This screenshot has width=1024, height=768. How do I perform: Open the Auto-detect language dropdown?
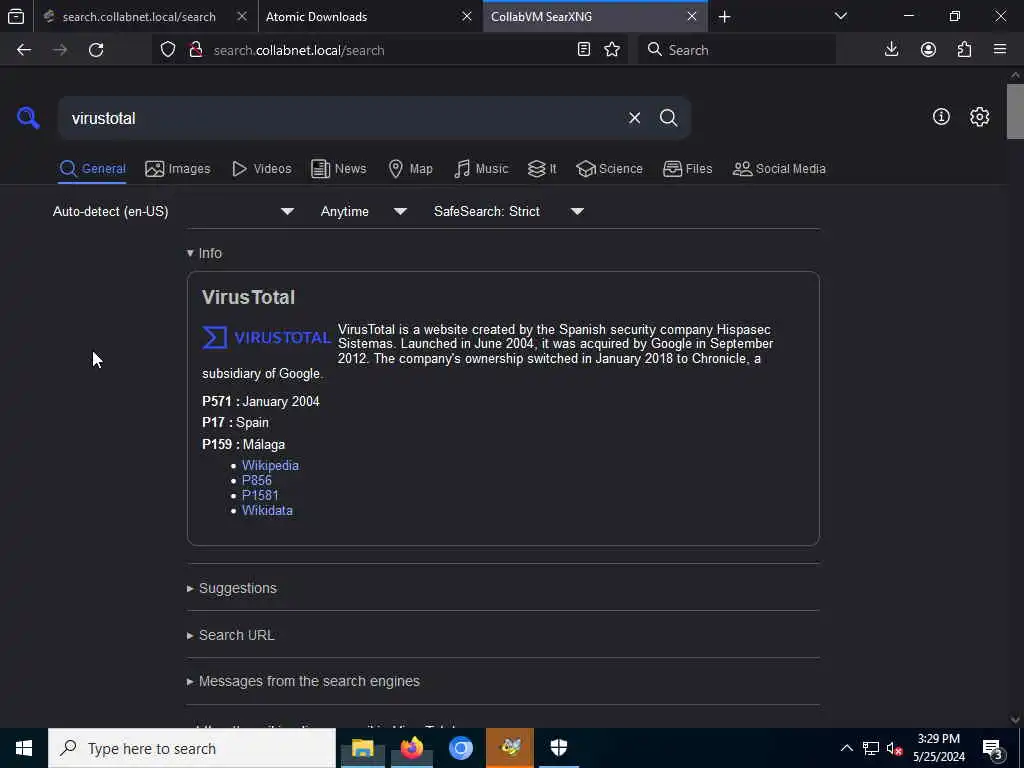[174, 212]
